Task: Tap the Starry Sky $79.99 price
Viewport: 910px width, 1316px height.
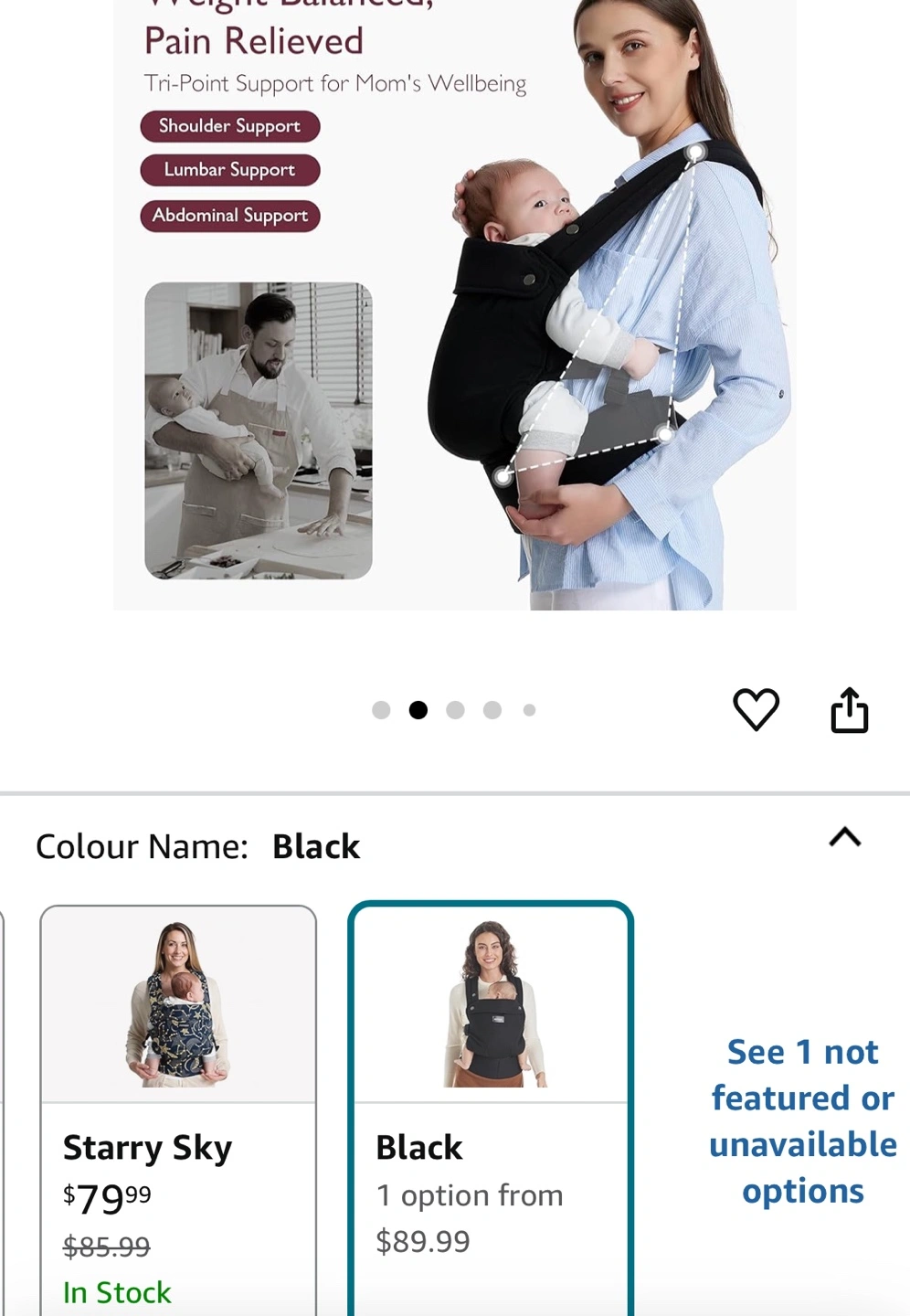Action: pyautogui.click(x=107, y=1198)
